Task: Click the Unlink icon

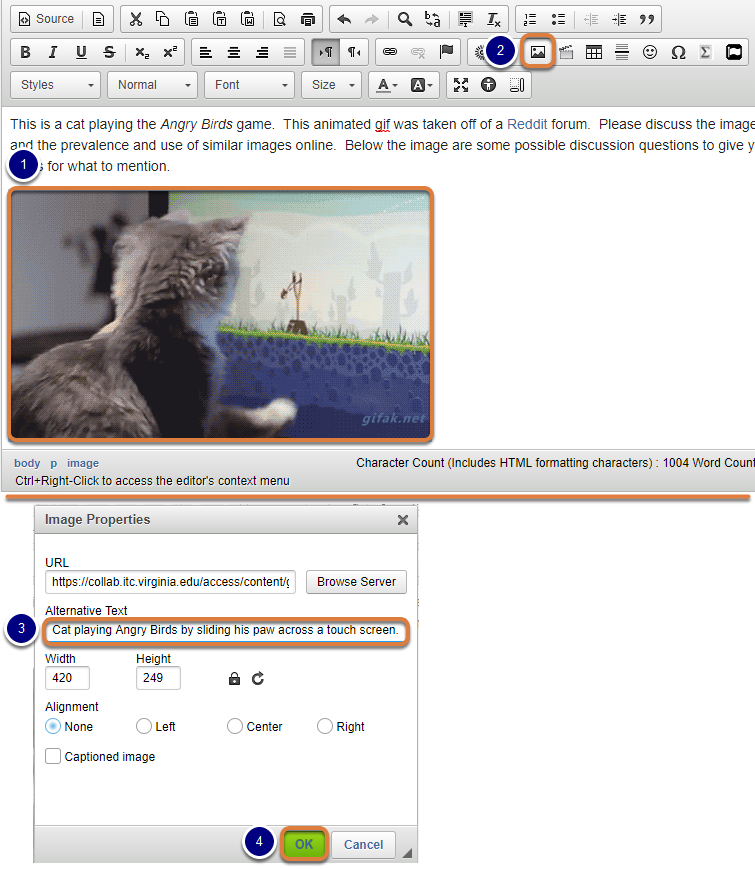Action: (x=417, y=52)
